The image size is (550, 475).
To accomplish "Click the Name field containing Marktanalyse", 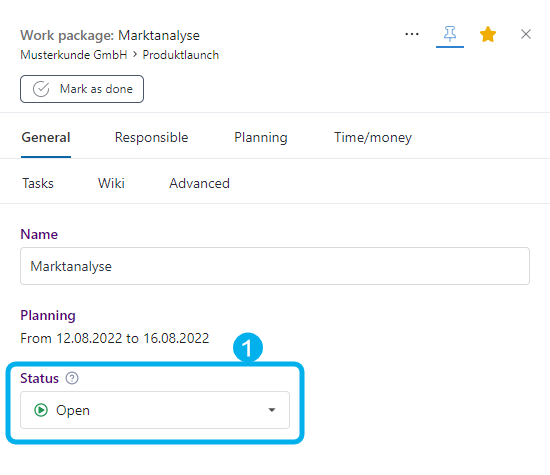I will (x=275, y=266).
